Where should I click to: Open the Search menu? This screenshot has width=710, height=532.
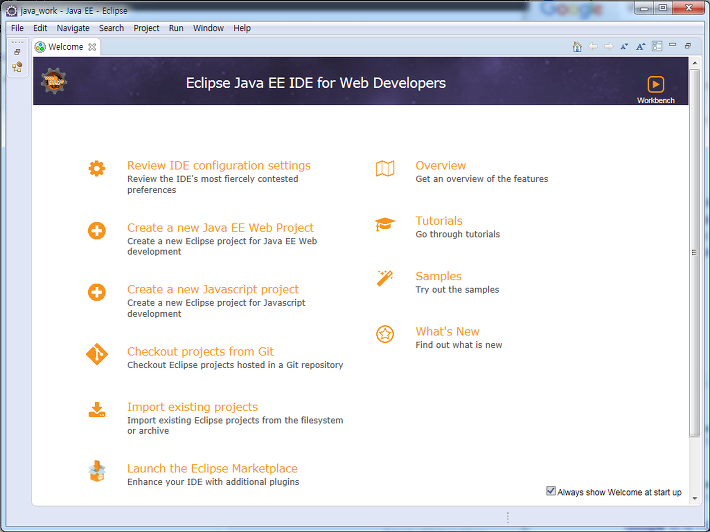[111, 28]
